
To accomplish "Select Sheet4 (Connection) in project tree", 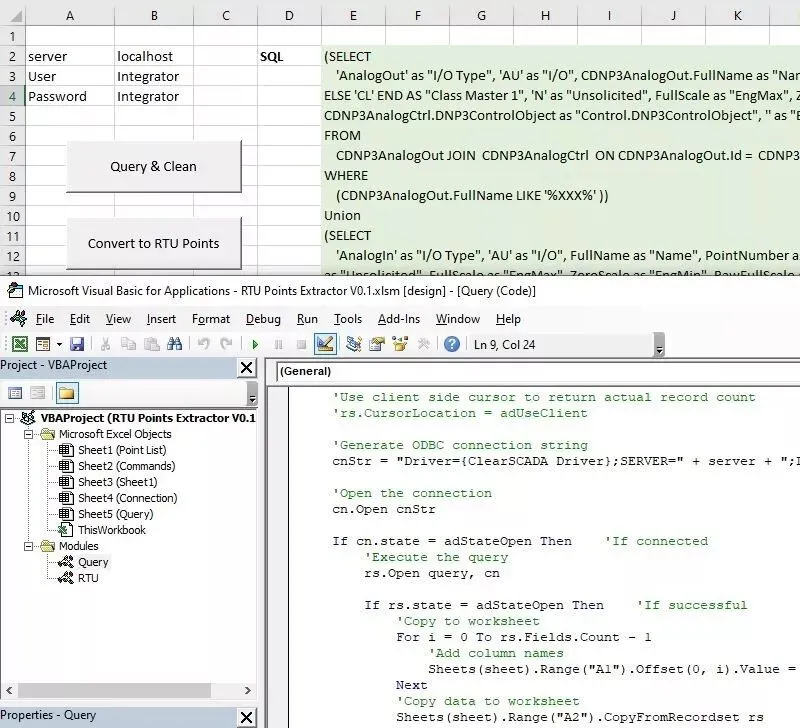I will [x=127, y=498].
